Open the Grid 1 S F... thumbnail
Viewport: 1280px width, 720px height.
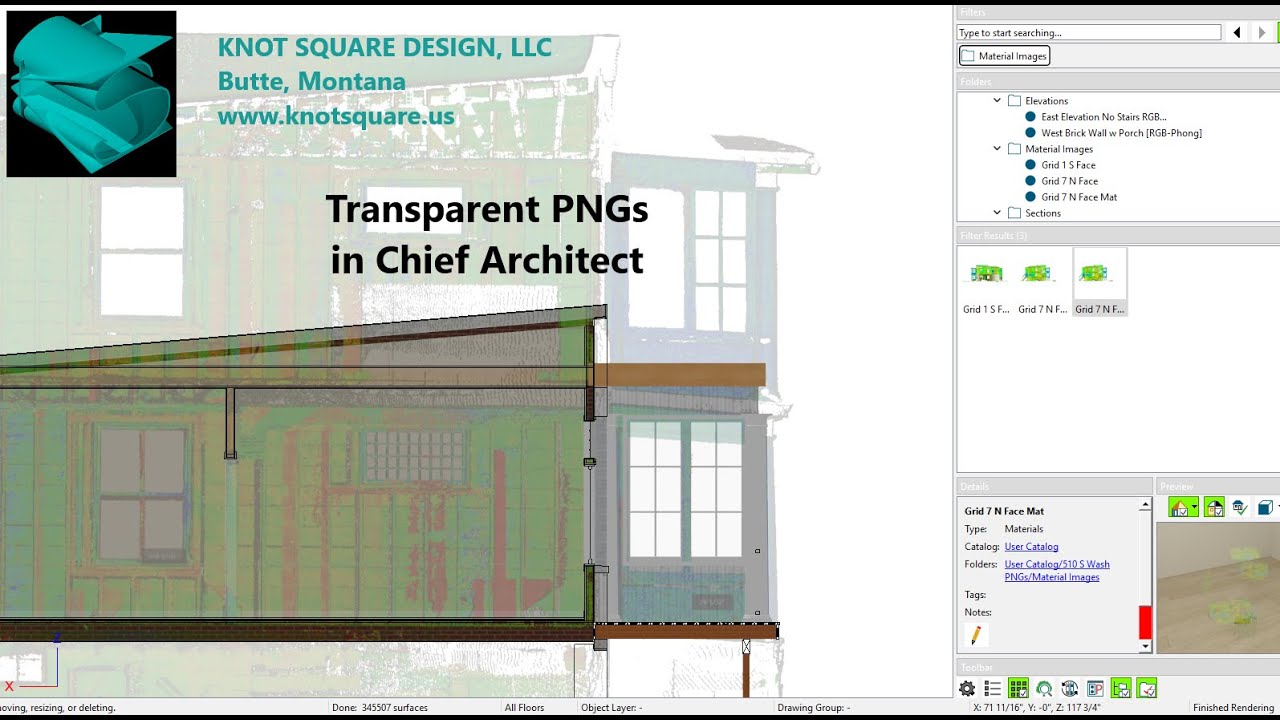[987, 283]
